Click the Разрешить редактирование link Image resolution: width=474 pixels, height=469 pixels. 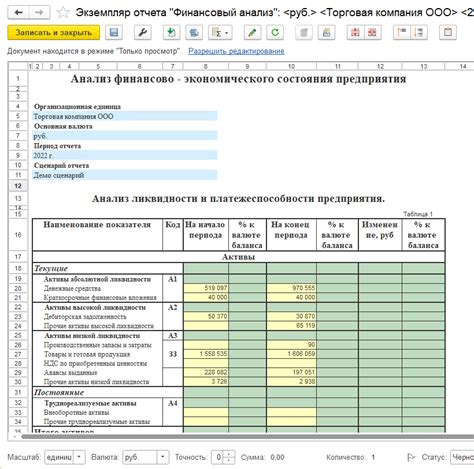click(x=236, y=51)
